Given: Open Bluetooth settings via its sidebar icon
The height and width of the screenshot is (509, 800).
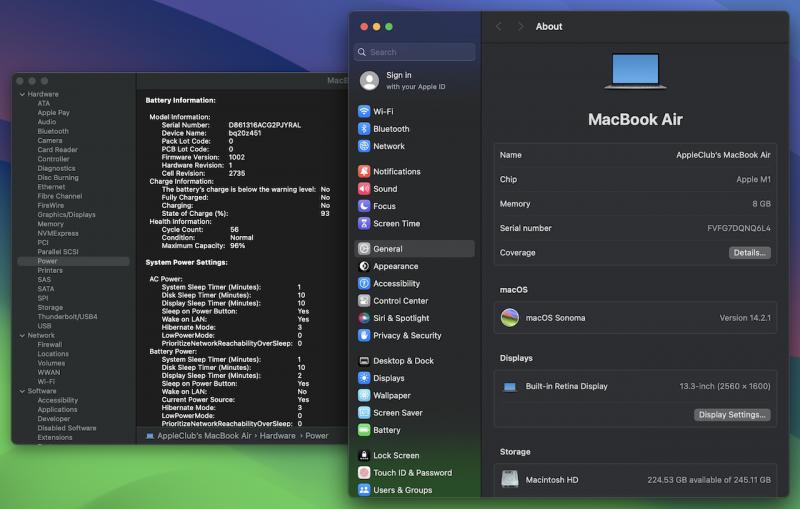Looking at the screenshot, I should (x=365, y=129).
